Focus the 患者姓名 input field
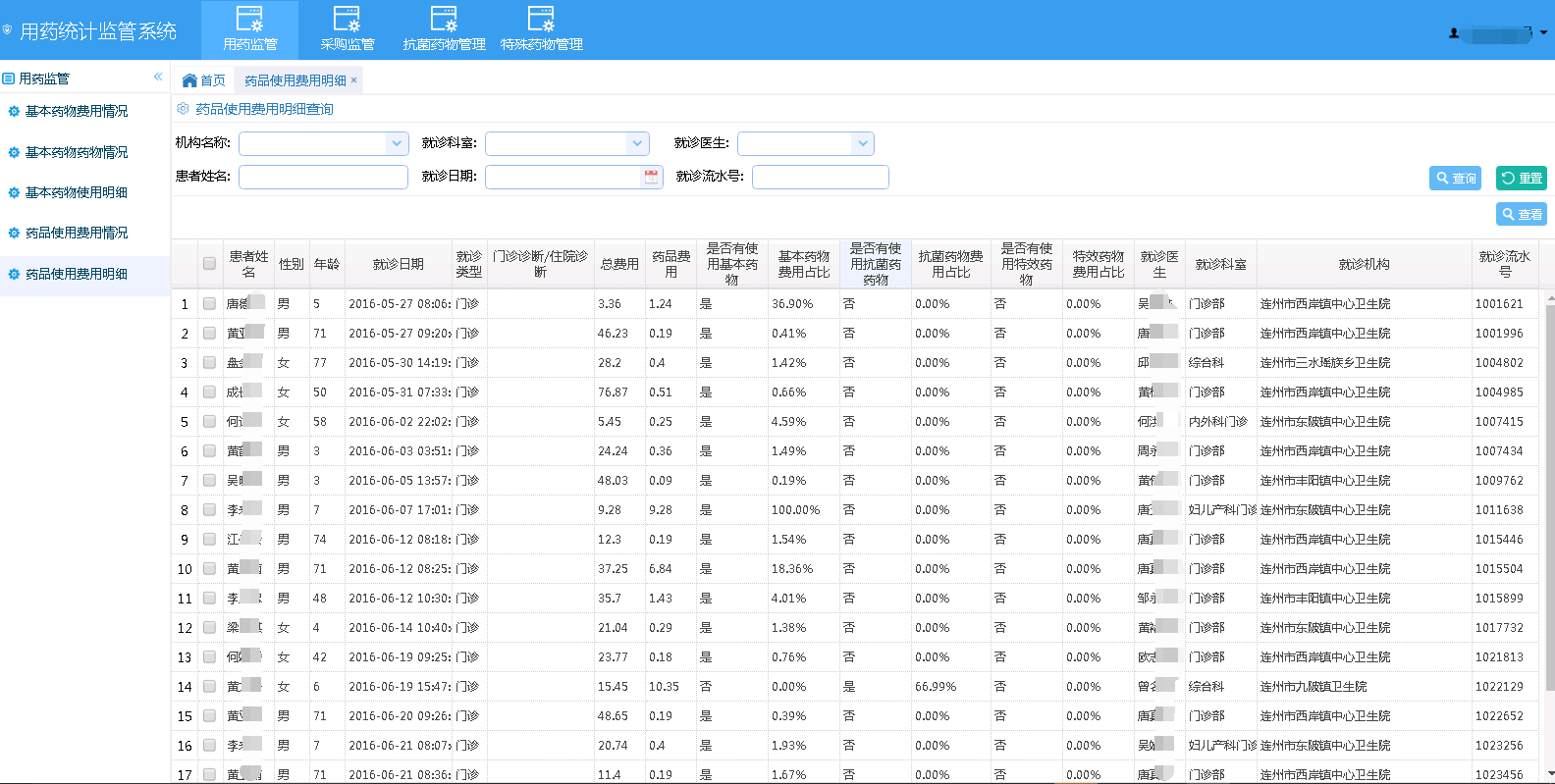Screen dimensions: 1555x784 pos(323,177)
